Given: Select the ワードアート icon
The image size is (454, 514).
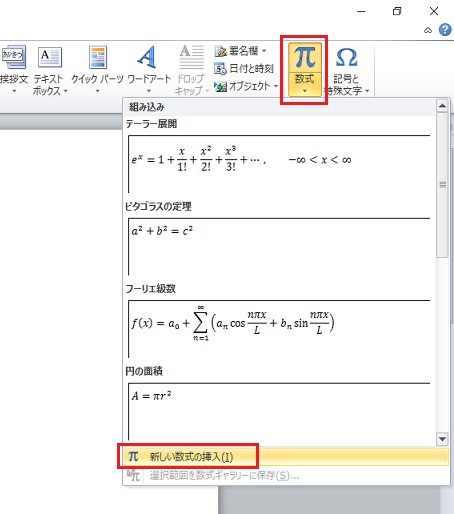Looking at the screenshot, I should click(147, 57).
